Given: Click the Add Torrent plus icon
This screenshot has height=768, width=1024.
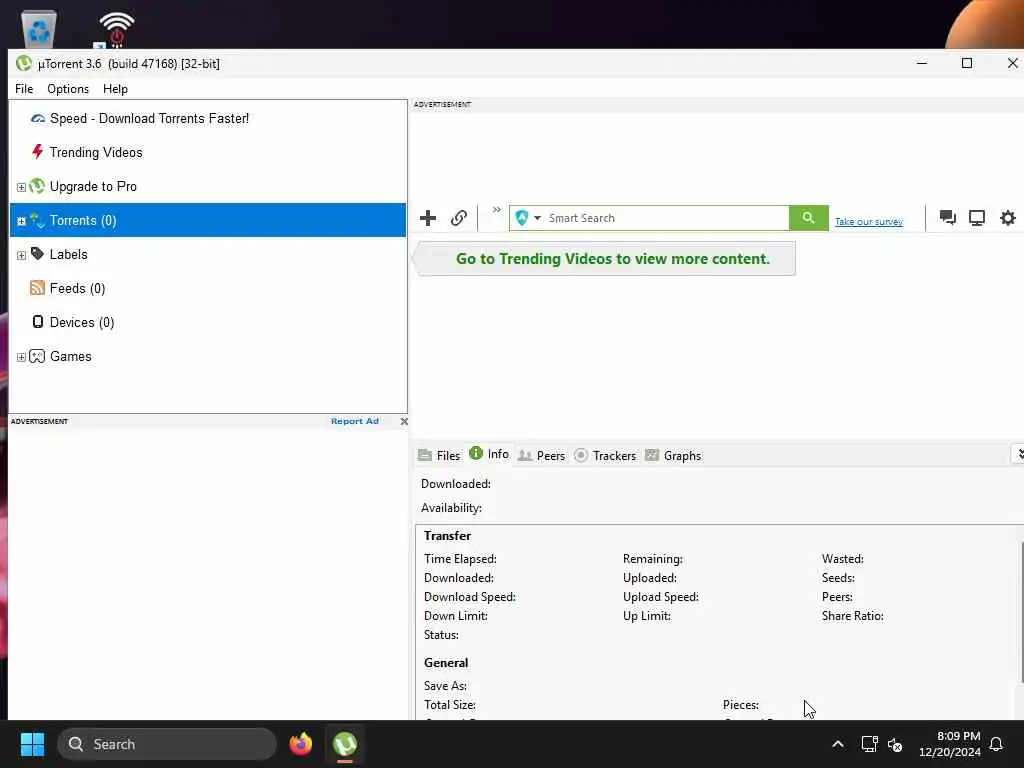Looking at the screenshot, I should (428, 218).
